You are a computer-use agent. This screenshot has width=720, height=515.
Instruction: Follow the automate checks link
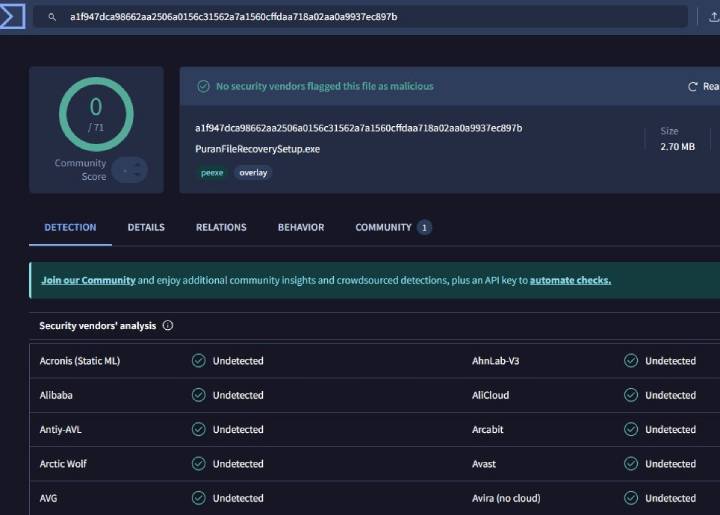(570, 281)
